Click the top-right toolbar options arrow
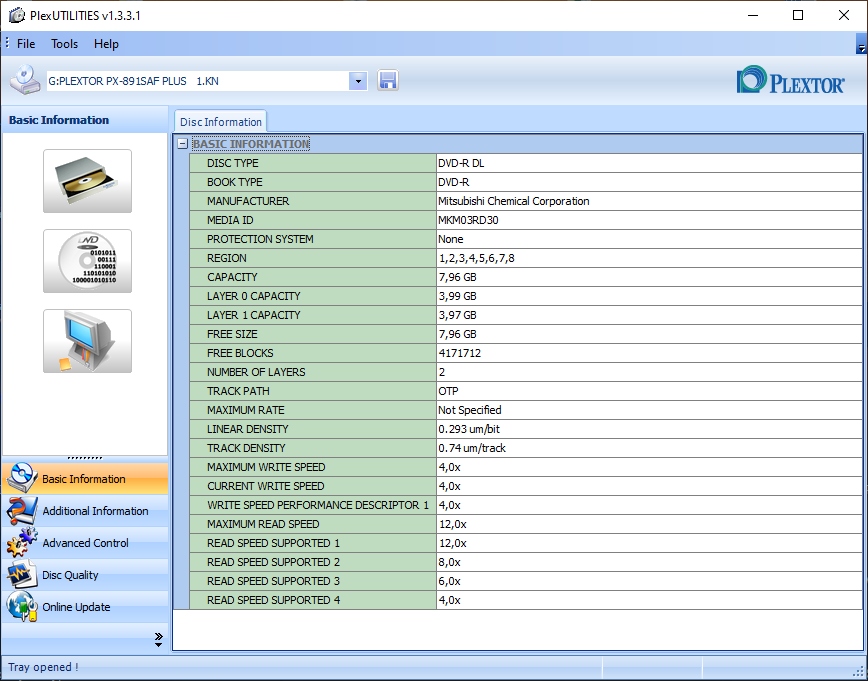Image resolution: width=868 pixels, height=681 pixels. (861, 45)
